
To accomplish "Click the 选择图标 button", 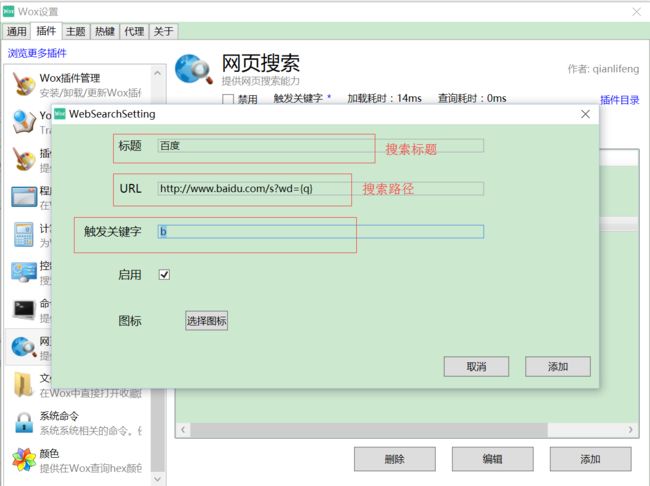I will 206,321.
